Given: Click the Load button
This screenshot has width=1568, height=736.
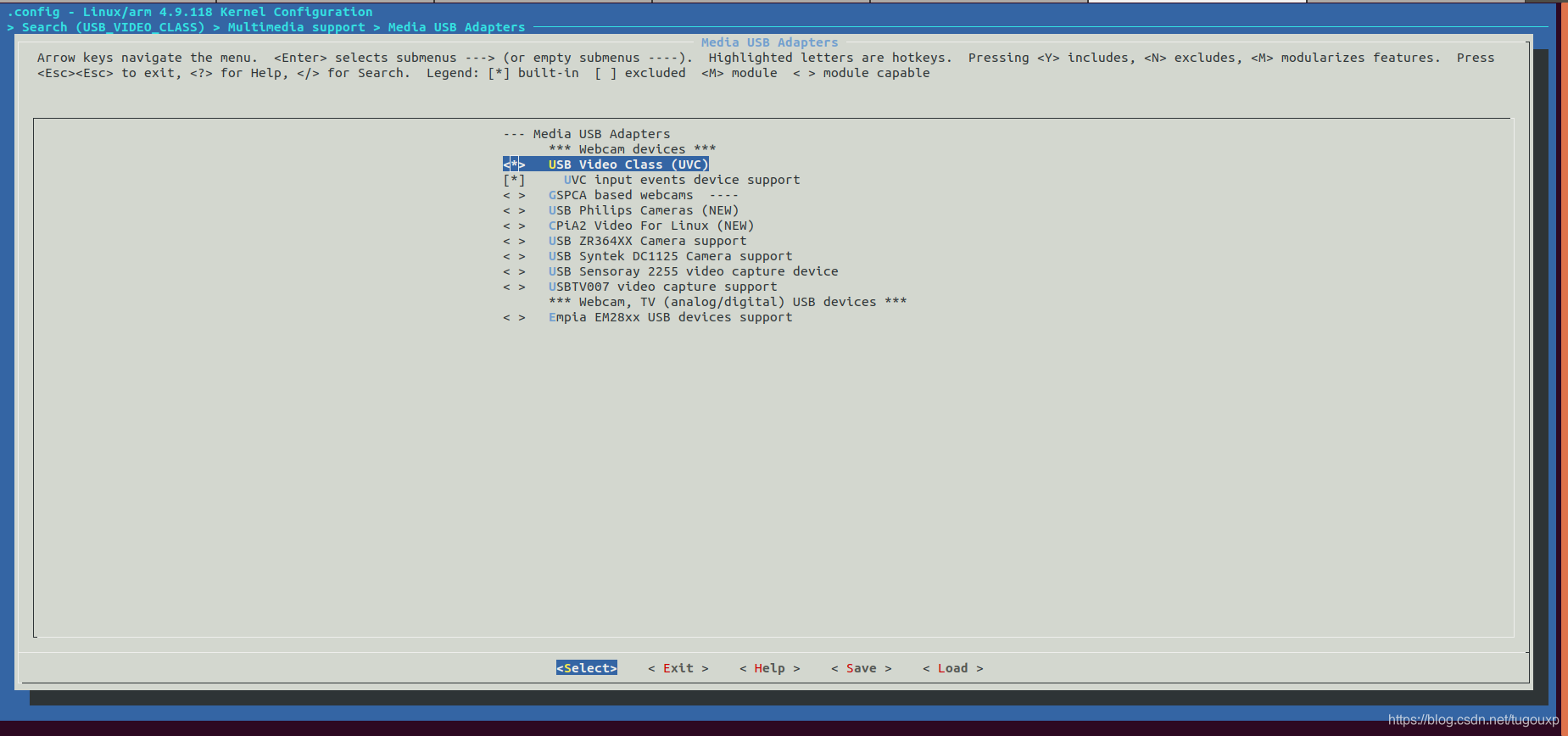Looking at the screenshot, I should pyautogui.click(x=953, y=668).
